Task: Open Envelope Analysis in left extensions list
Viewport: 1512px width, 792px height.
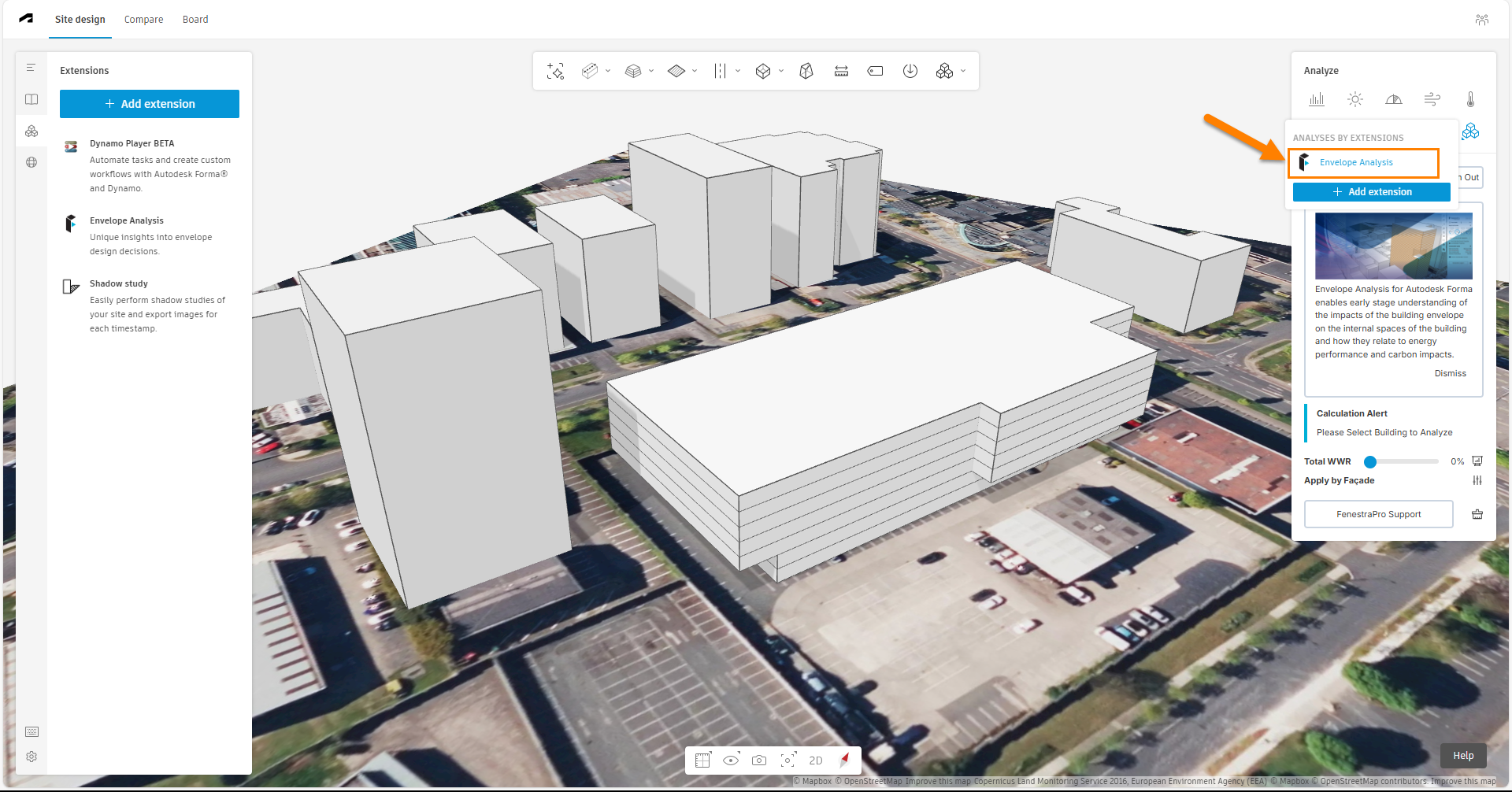Action: click(x=150, y=235)
